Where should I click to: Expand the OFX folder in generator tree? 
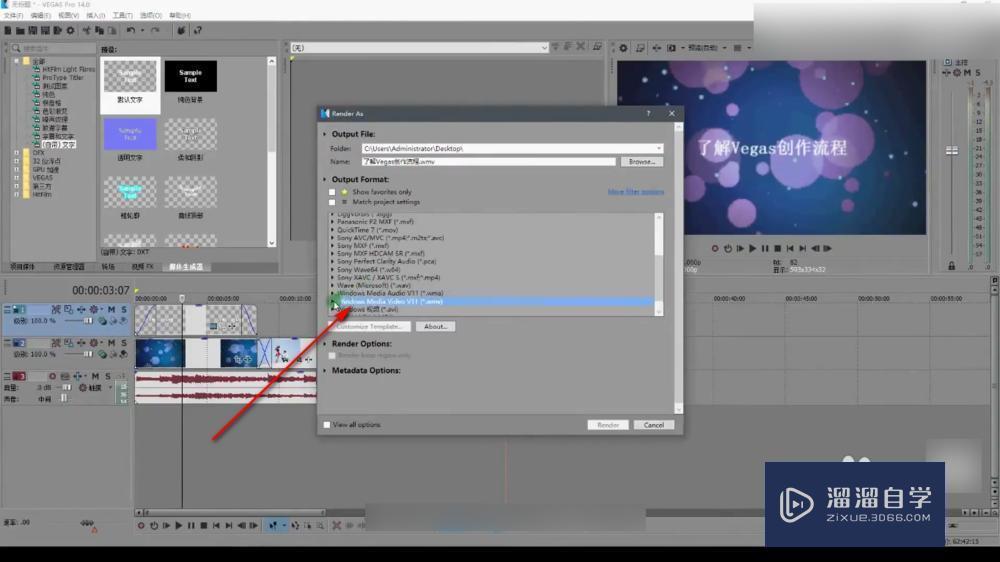(x=17, y=153)
